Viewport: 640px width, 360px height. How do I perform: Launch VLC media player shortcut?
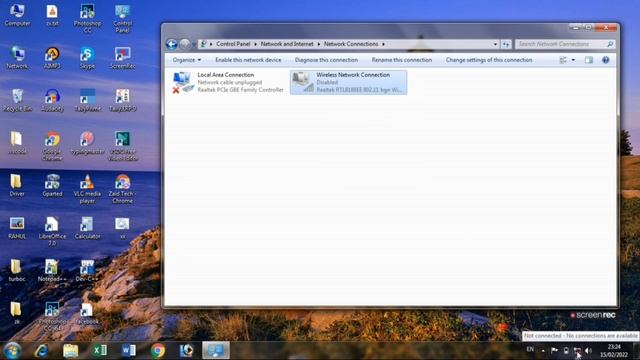pos(87,189)
